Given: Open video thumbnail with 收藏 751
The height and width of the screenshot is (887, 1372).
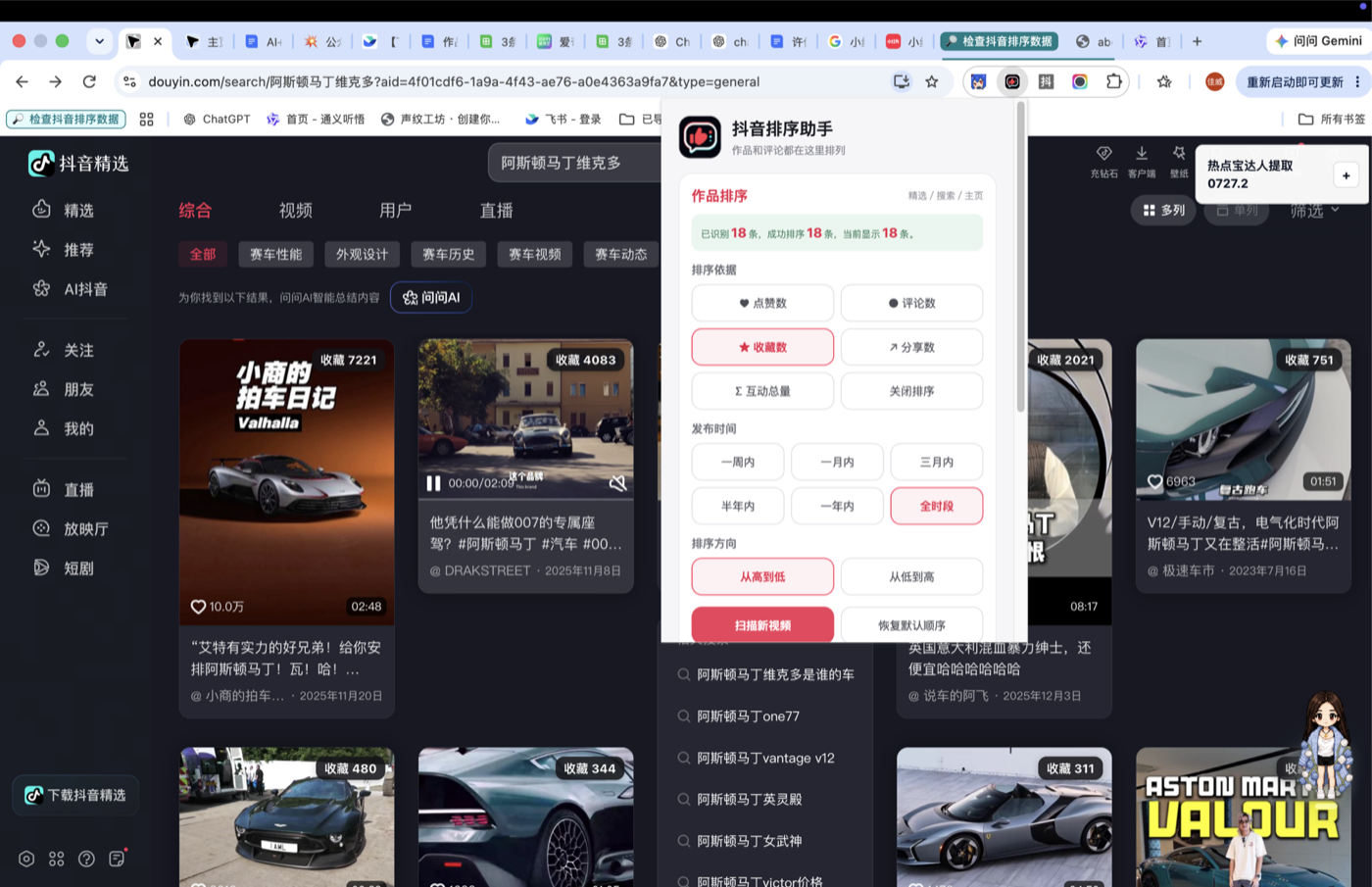Looking at the screenshot, I should pyautogui.click(x=1243, y=419).
